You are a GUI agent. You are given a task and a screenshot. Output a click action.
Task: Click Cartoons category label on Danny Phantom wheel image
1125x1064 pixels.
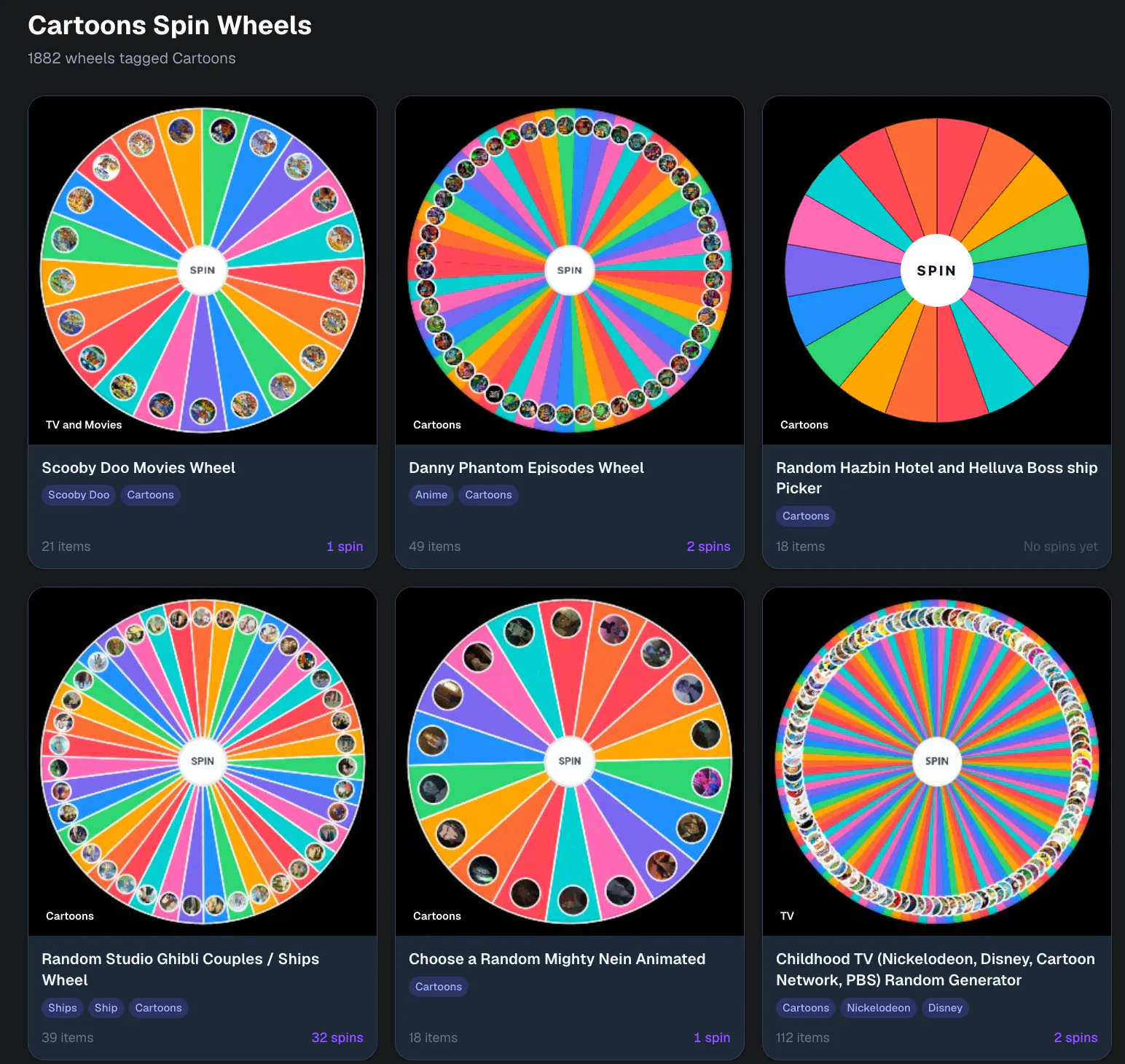tap(437, 425)
